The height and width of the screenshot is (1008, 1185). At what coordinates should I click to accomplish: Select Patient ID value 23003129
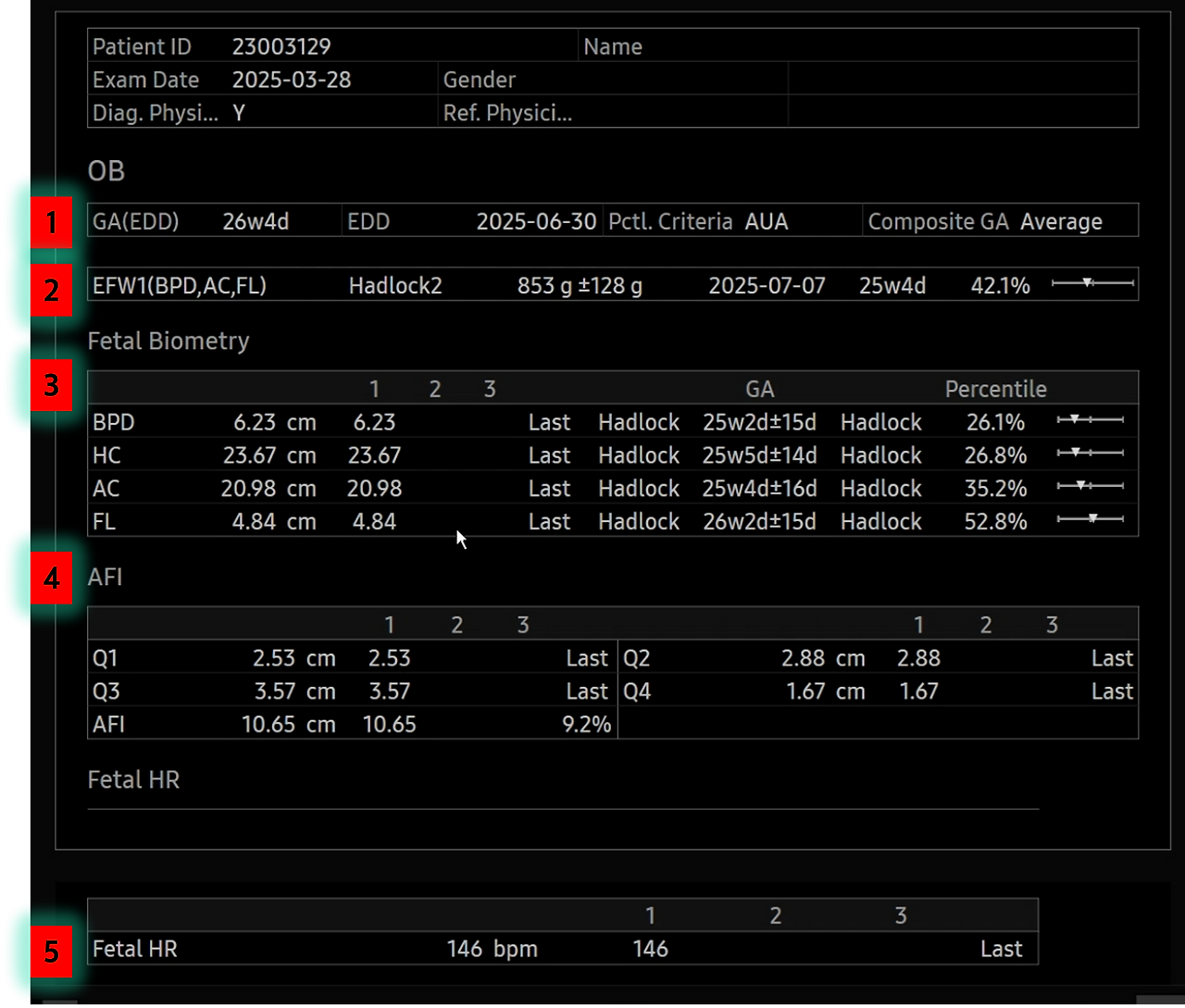[281, 46]
